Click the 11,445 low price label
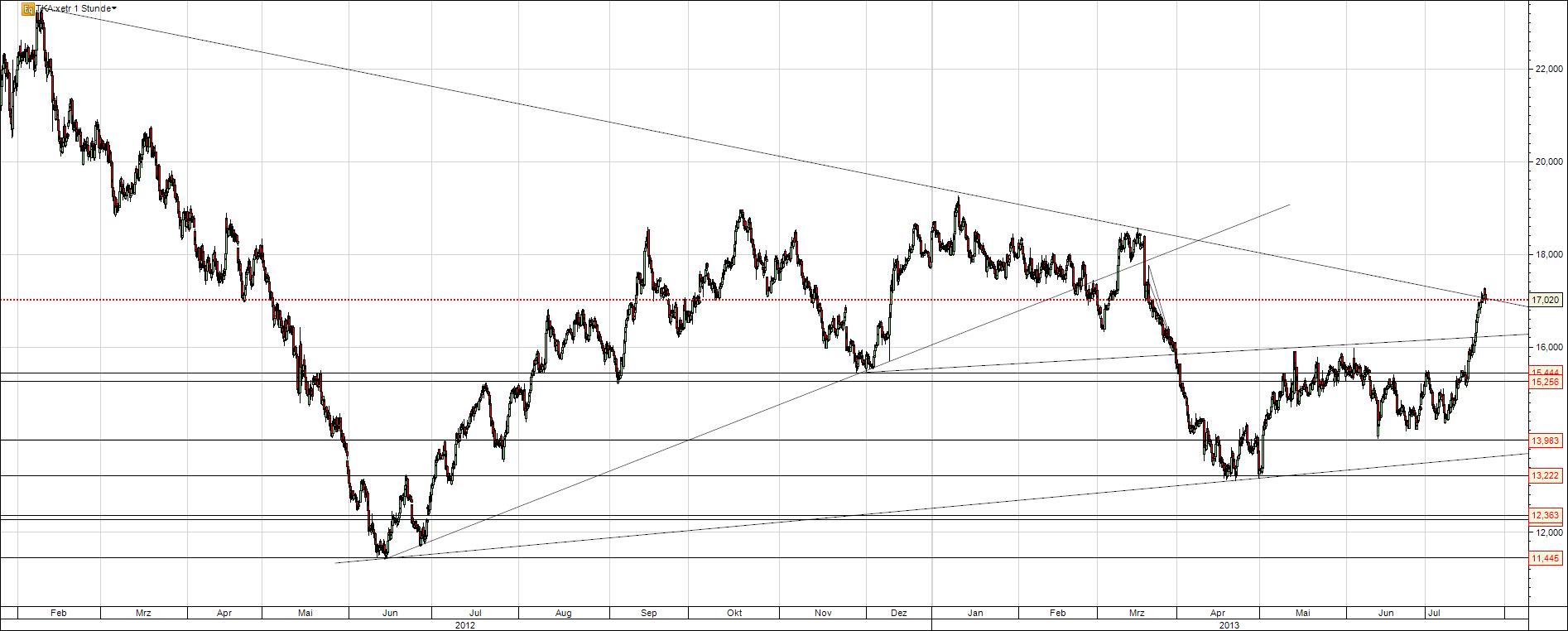The width and height of the screenshot is (1568, 631). click(1546, 559)
